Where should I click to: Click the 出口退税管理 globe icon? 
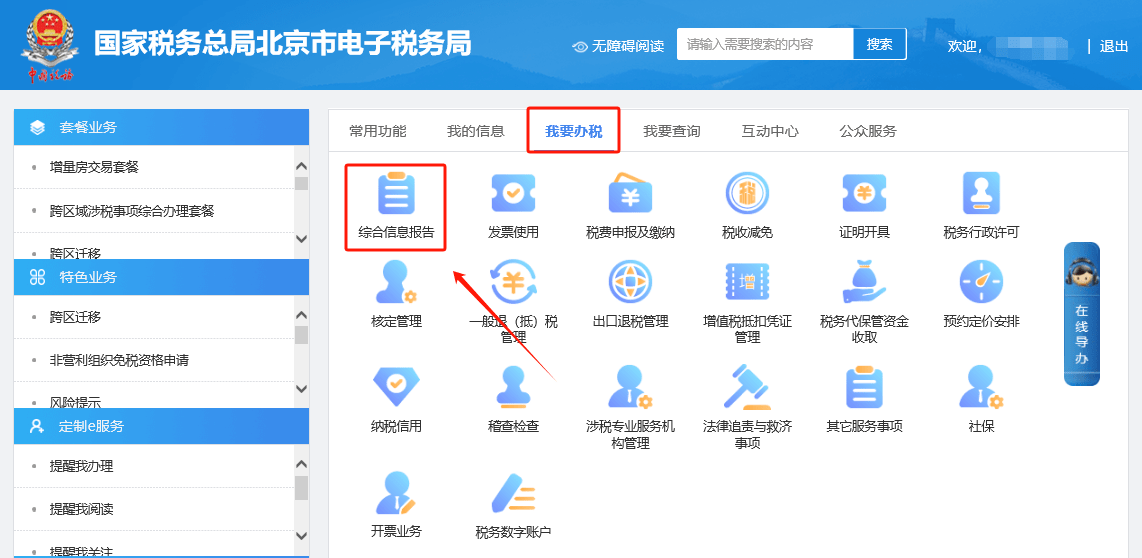(x=630, y=283)
